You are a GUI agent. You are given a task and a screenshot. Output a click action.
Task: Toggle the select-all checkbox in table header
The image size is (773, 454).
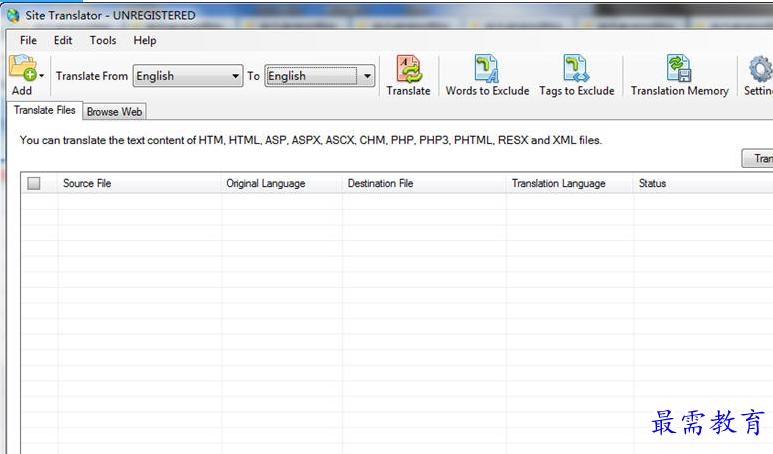coord(34,183)
